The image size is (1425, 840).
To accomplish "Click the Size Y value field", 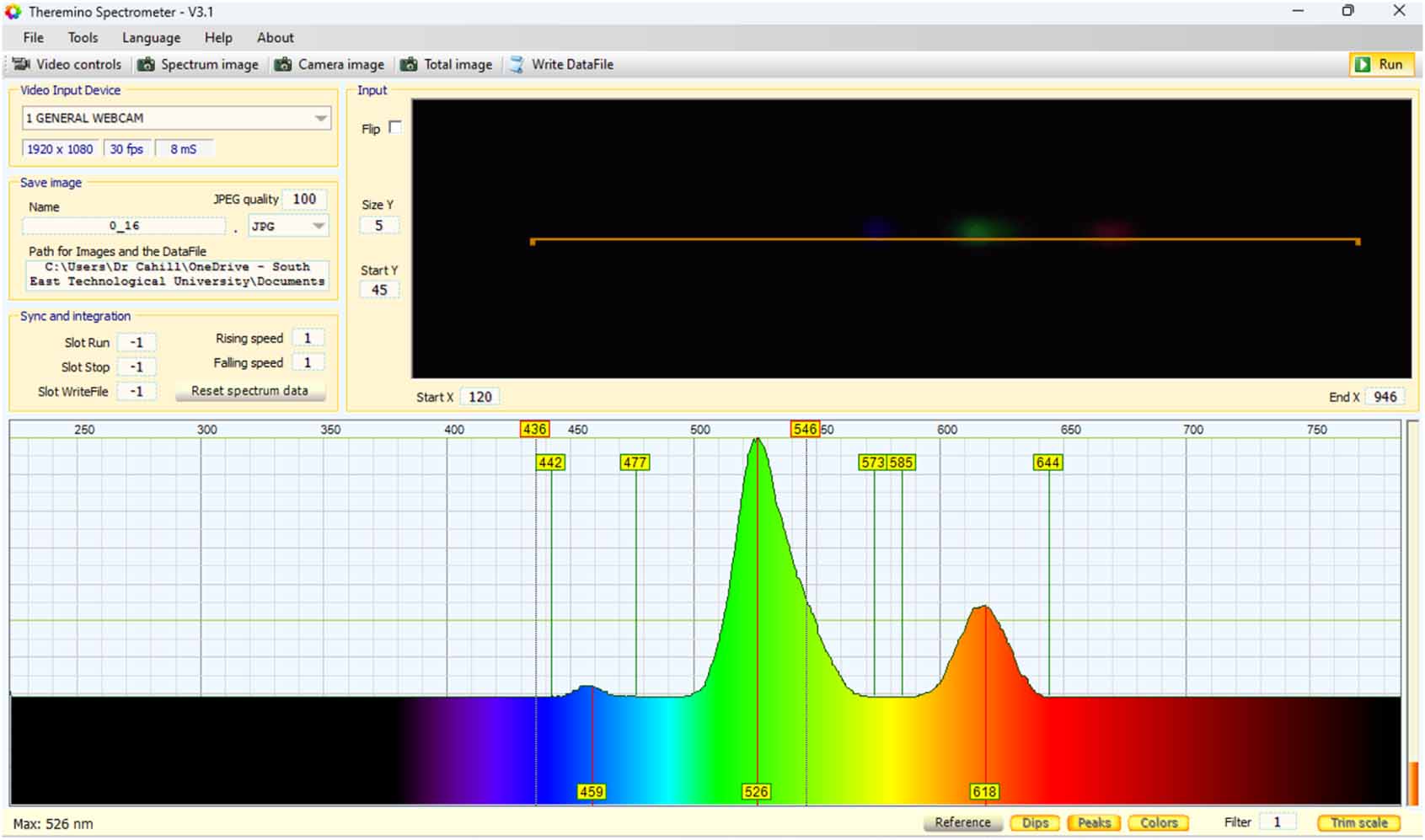I will [378, 225].
